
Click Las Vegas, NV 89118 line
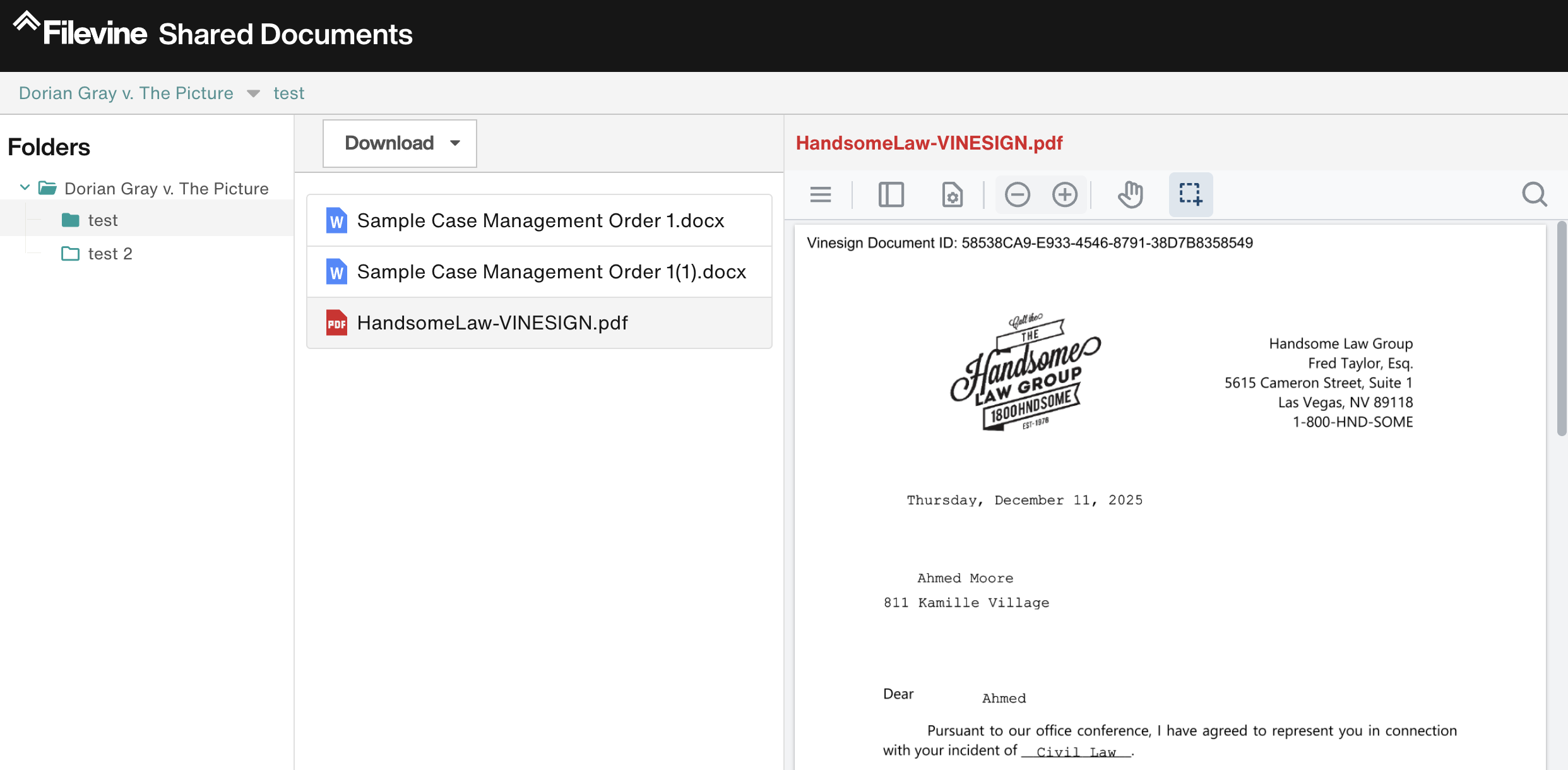click(1345, 402)
